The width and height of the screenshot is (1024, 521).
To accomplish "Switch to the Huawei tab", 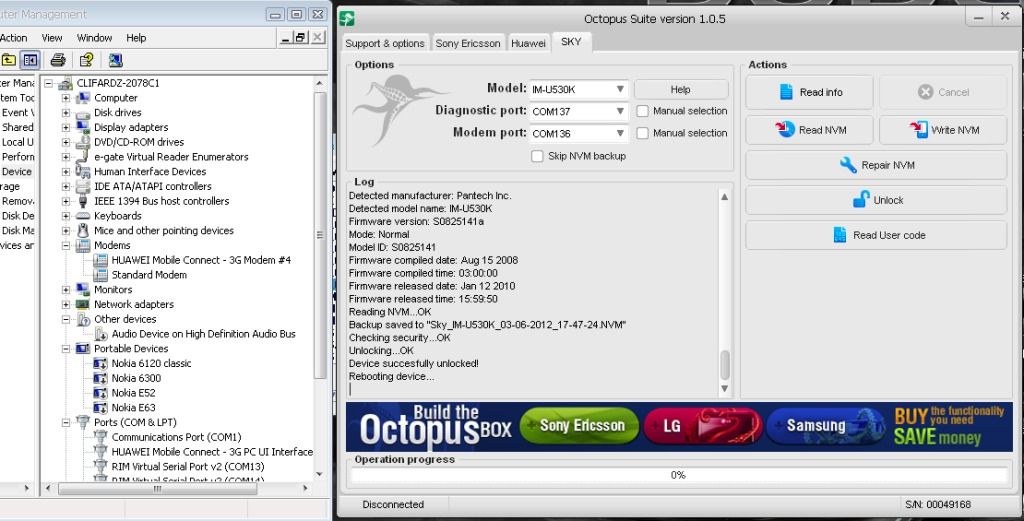I will [x=528, y=43].
